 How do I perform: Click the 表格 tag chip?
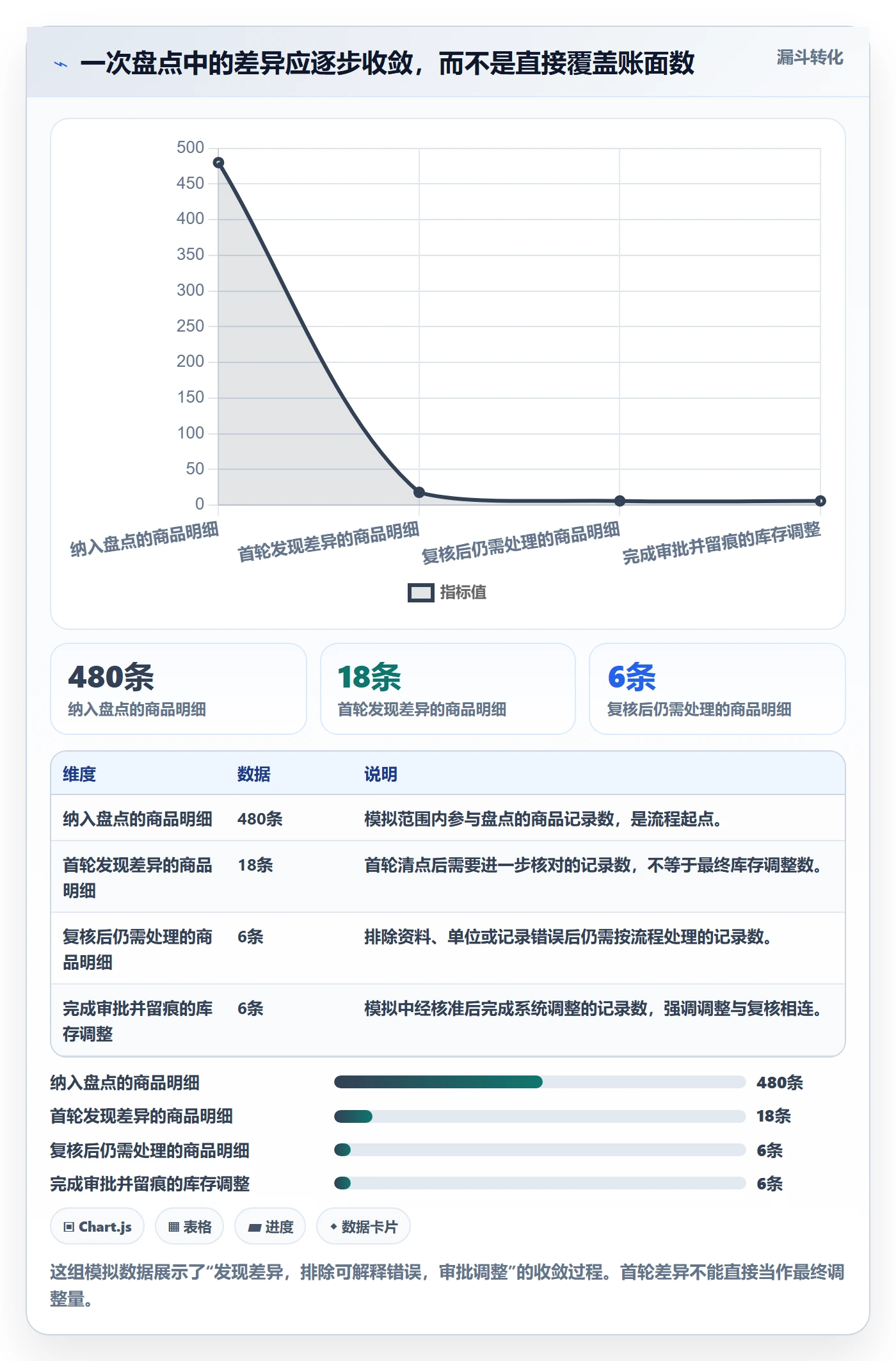[x=189, y=1227]
